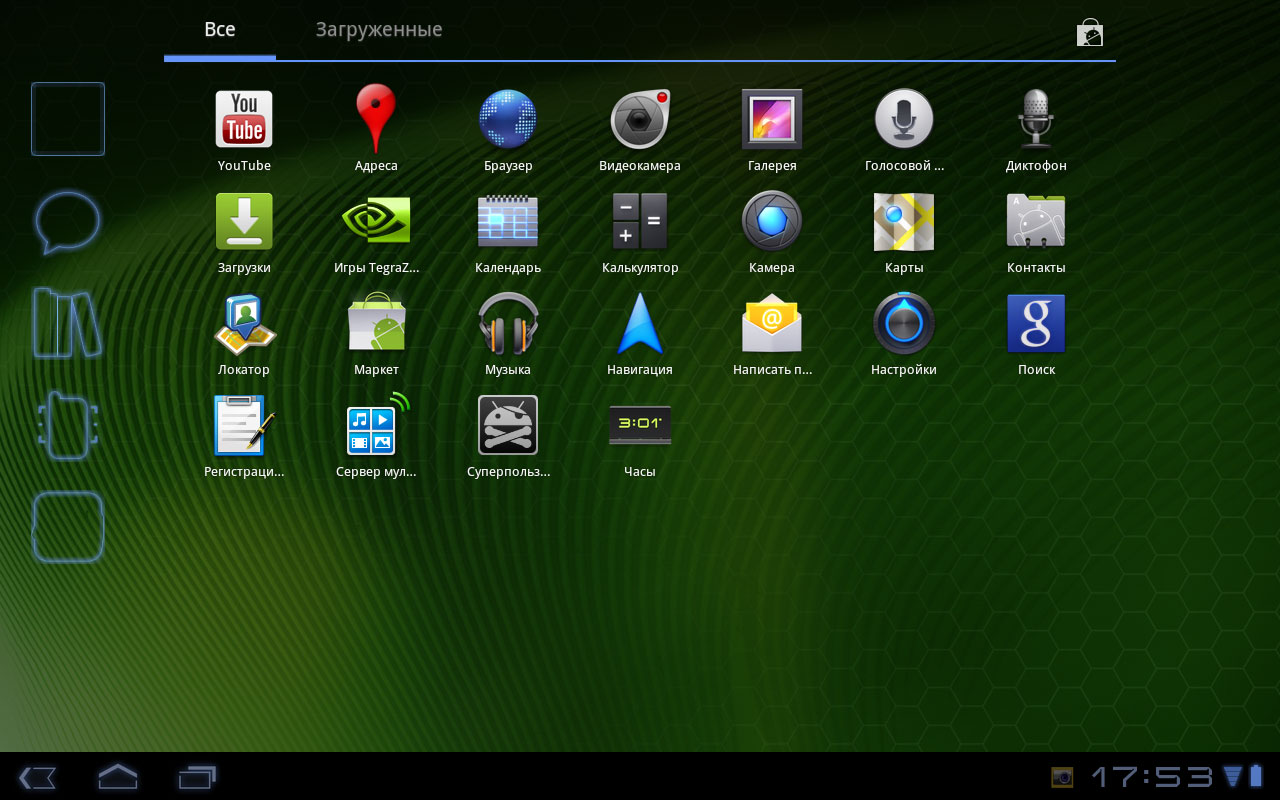Open Галерея photo gallery
Image resolution: width=1280 pixels, height=800 pixels.
[772, 120]
